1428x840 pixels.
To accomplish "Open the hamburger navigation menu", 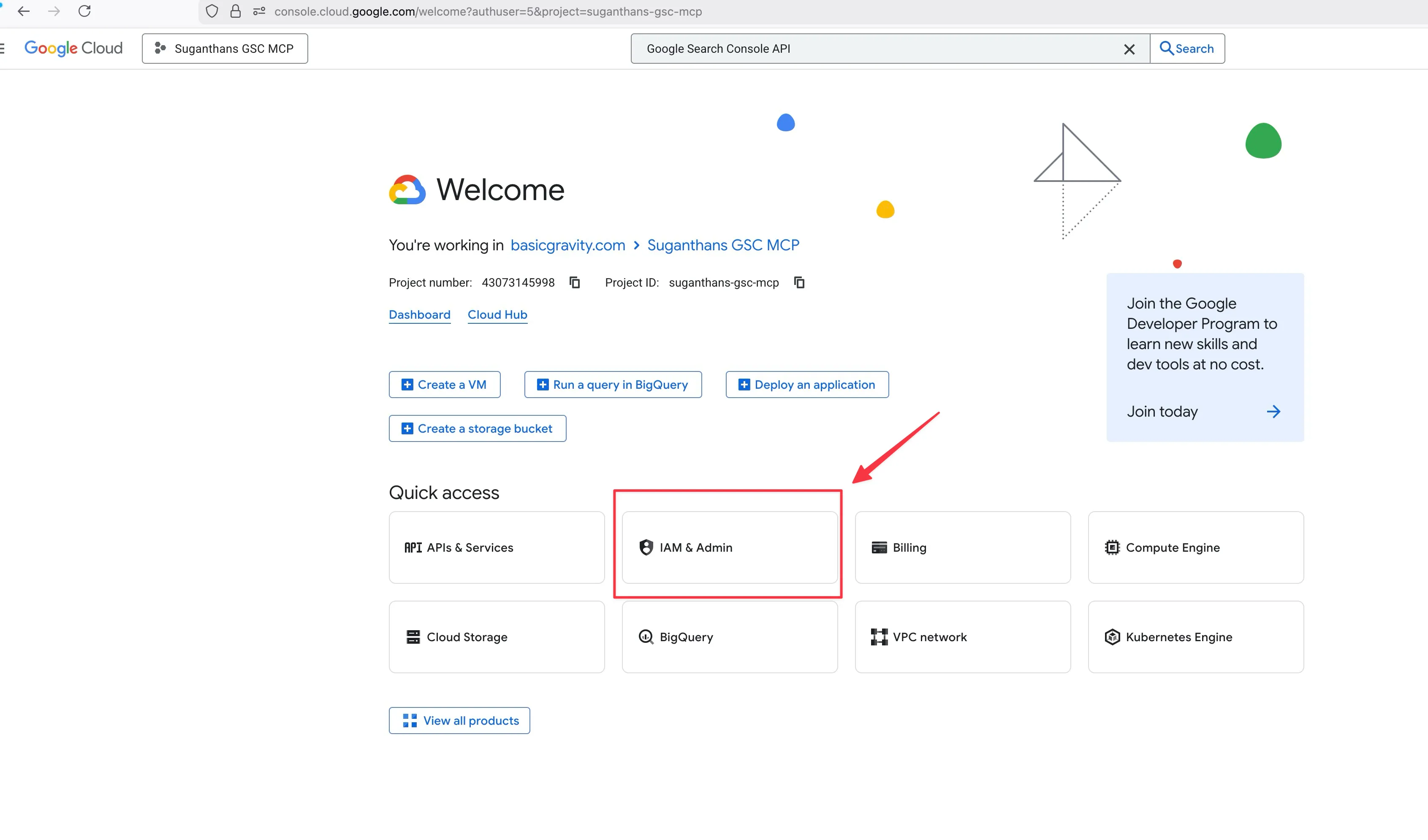I will [2, 48].
